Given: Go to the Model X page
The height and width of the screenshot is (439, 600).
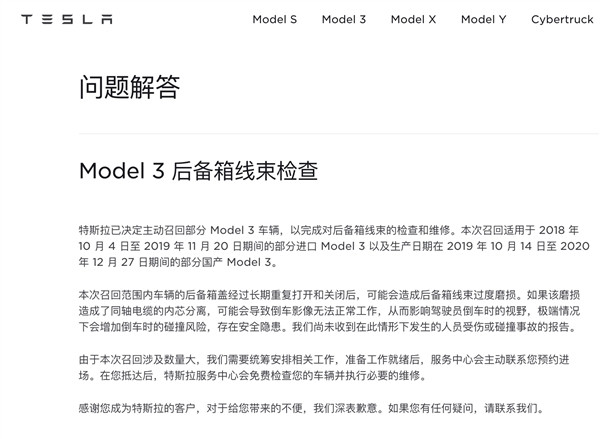Looking at the screenshot, I should (x=413, y=19).
